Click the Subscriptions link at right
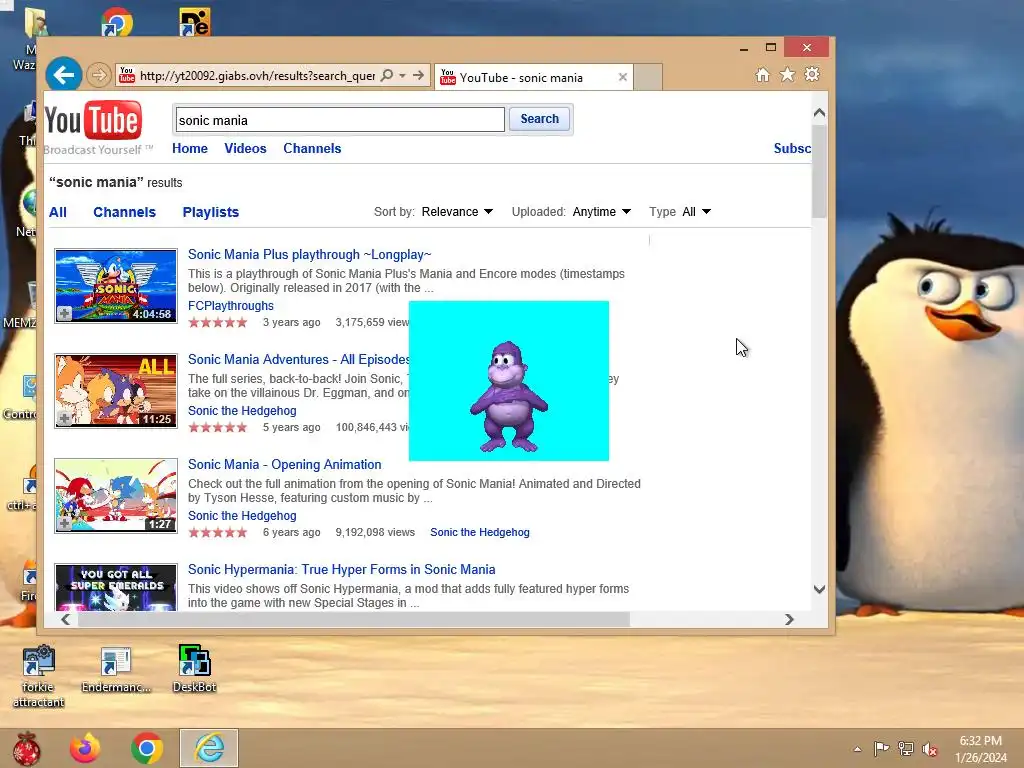1024x768 pixels. [792, 148]
